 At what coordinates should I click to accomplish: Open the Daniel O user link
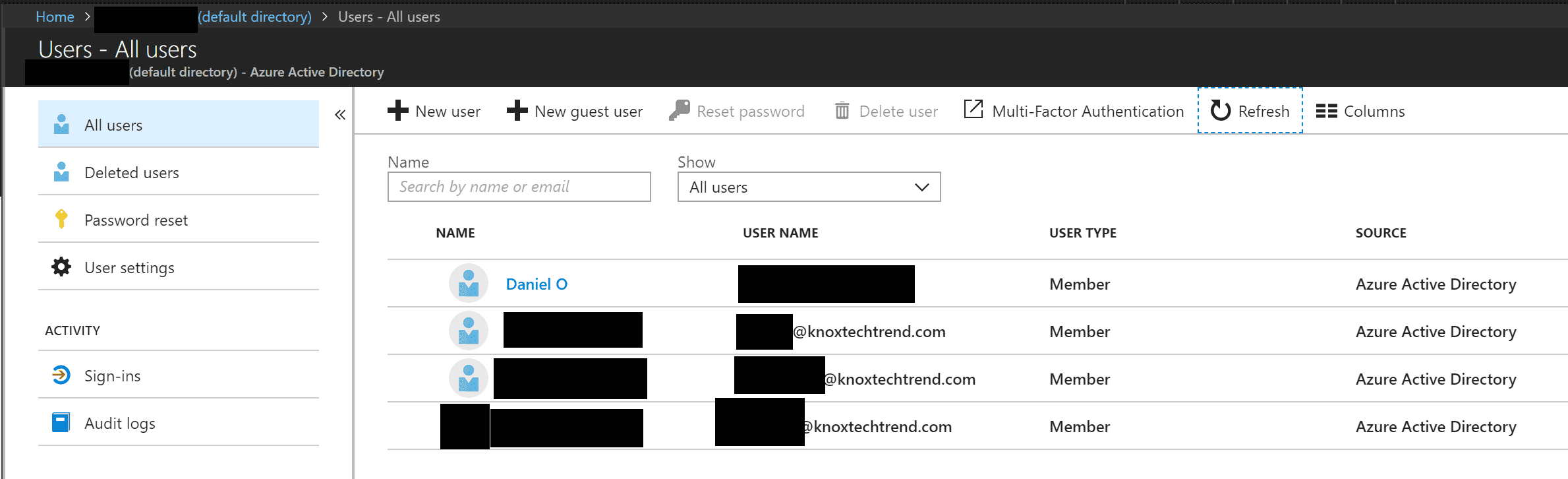(x=537, y=284)
